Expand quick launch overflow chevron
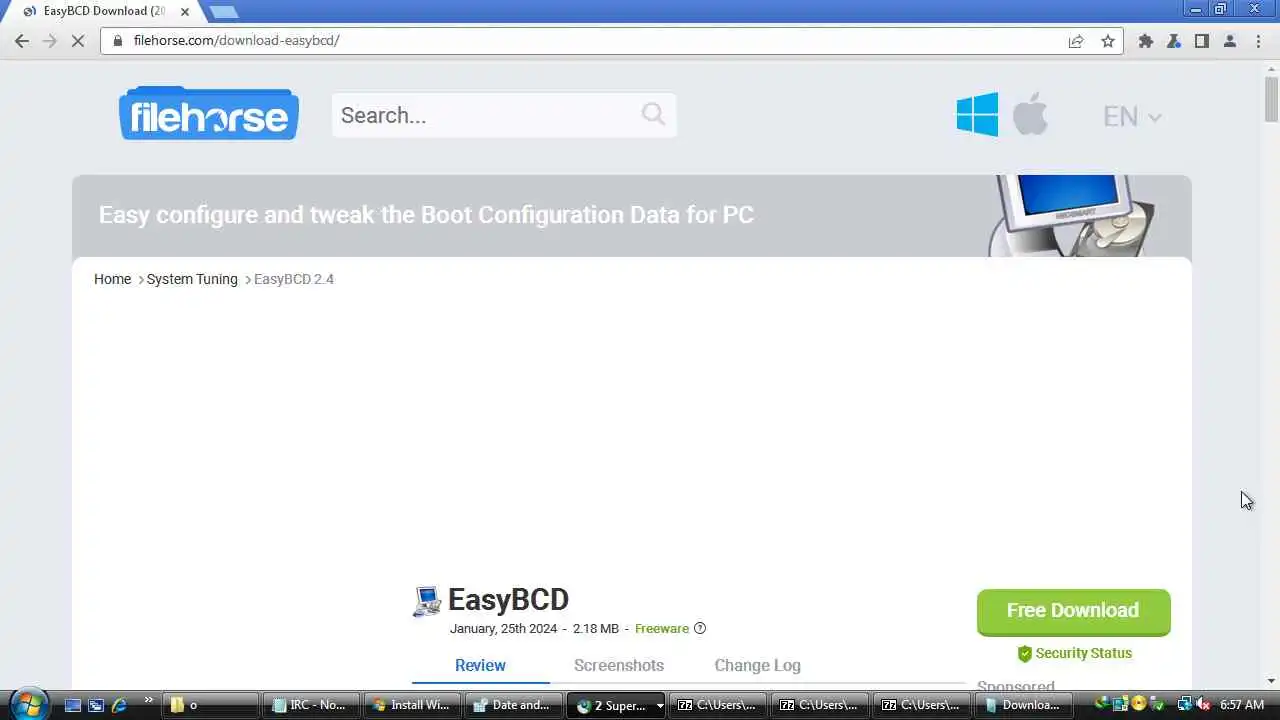This screenshot has height=720, width=1280. [x=149, y=700]
